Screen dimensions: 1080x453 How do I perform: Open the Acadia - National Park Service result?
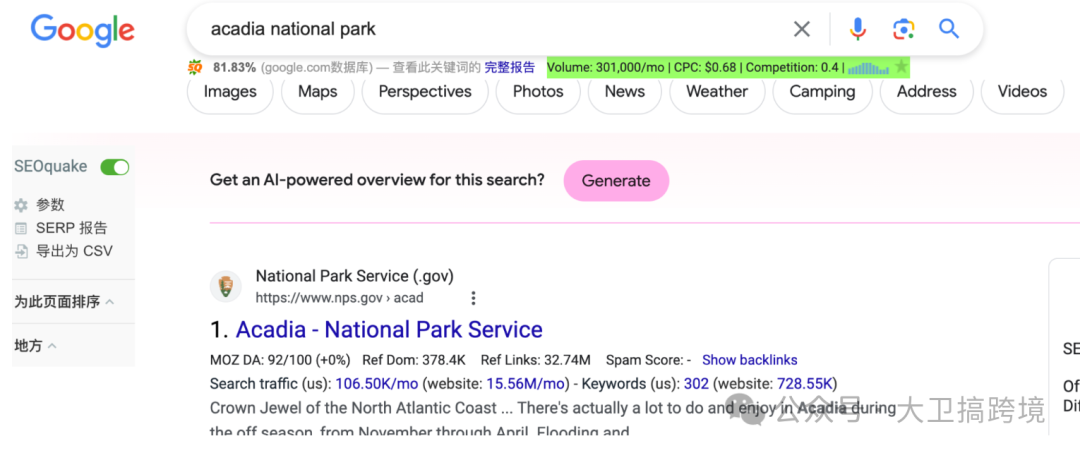click(389, 330)
